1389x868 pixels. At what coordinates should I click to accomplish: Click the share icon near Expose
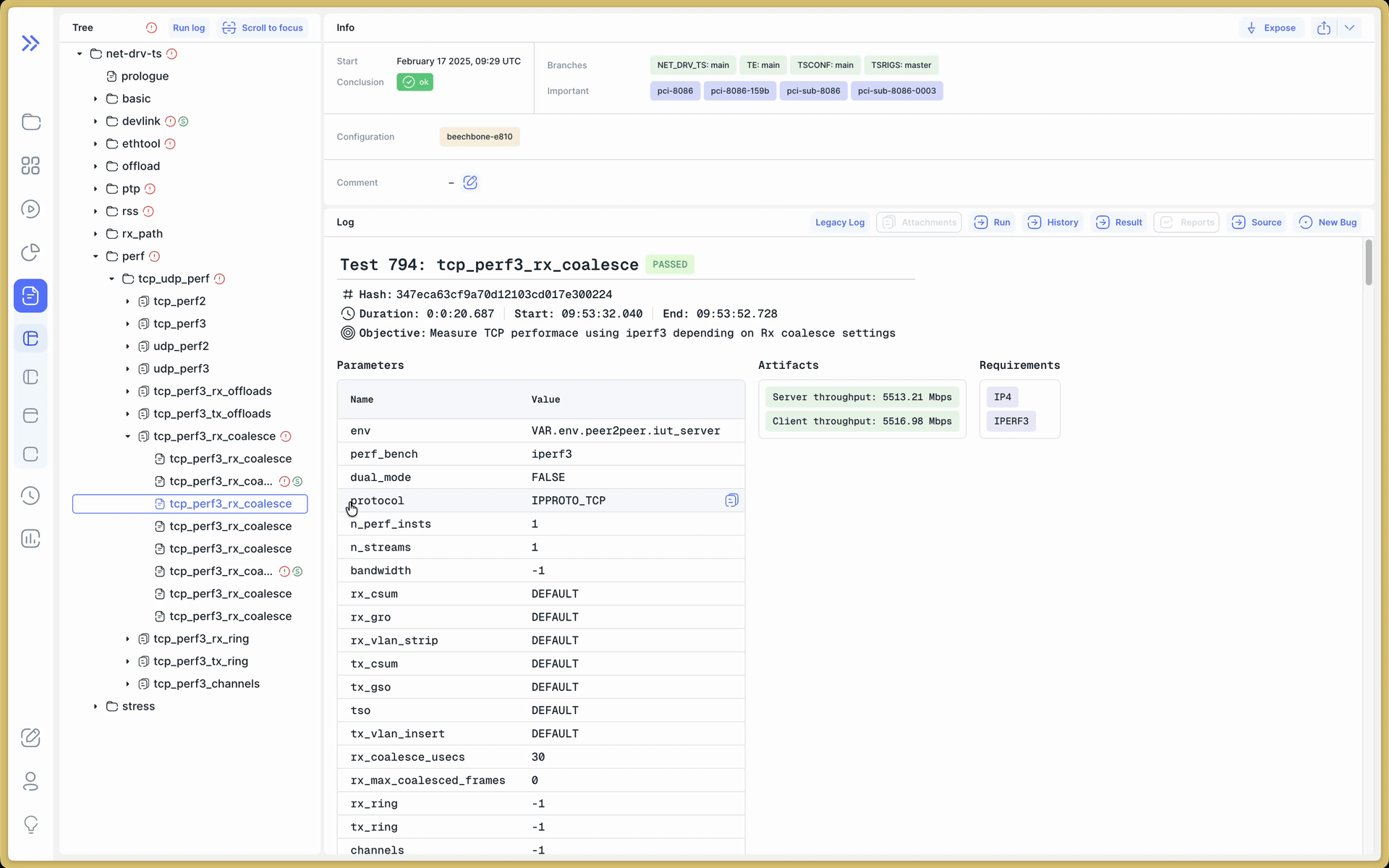click(x=1324, y=27)
